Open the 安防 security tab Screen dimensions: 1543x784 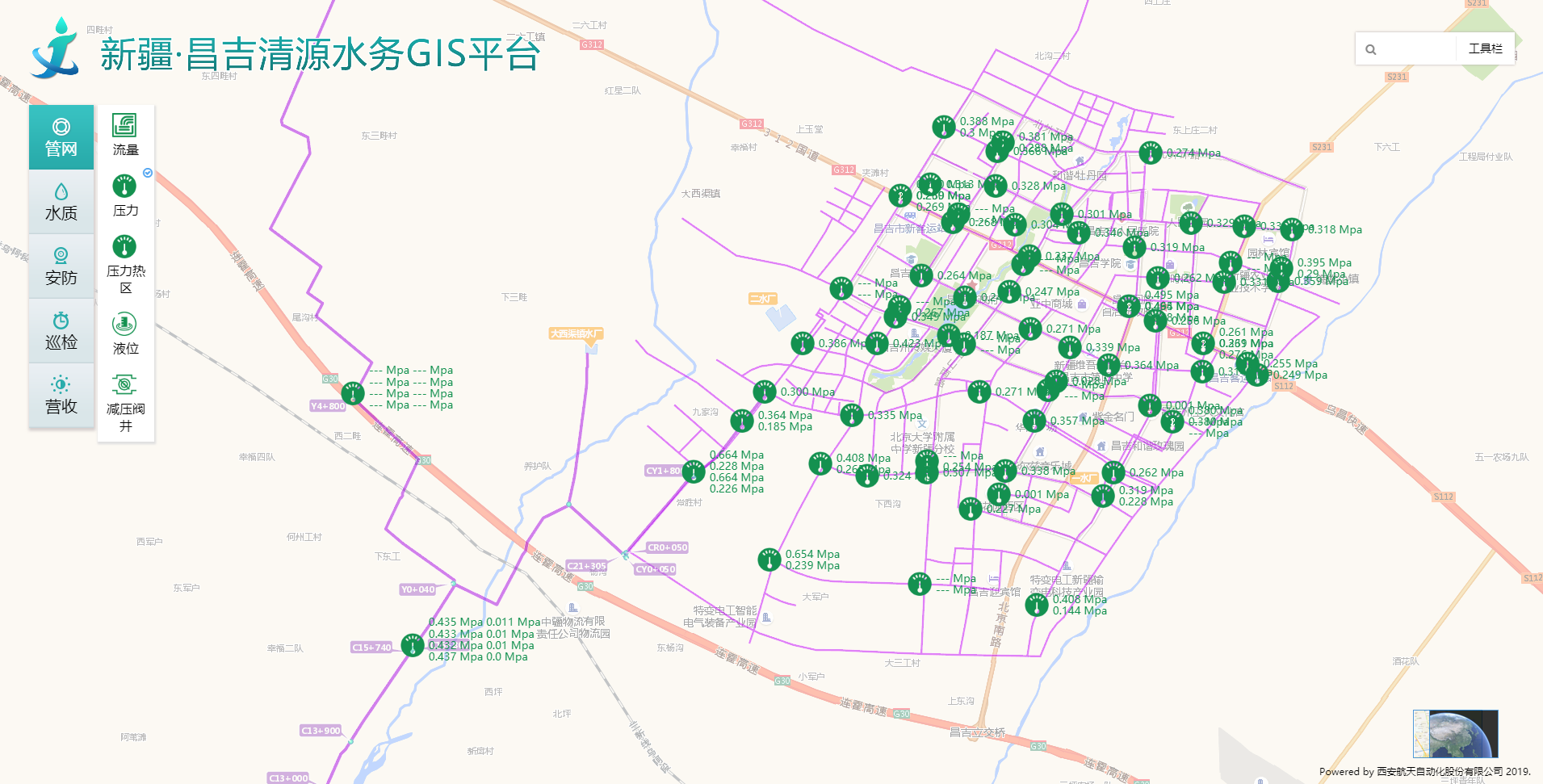pyautogui.click(x=61, y=266)
